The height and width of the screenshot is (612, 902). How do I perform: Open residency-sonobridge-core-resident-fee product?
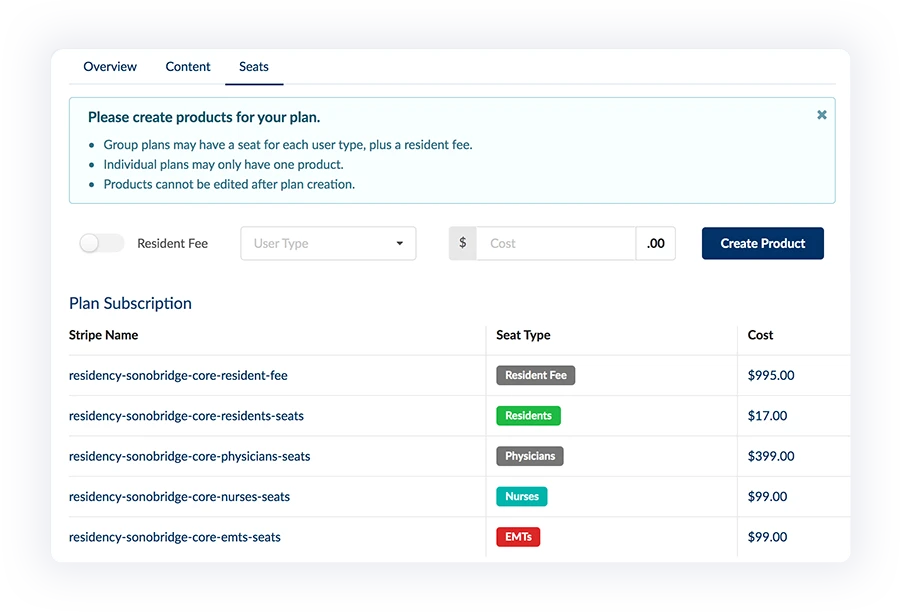(x=178, y=376)
